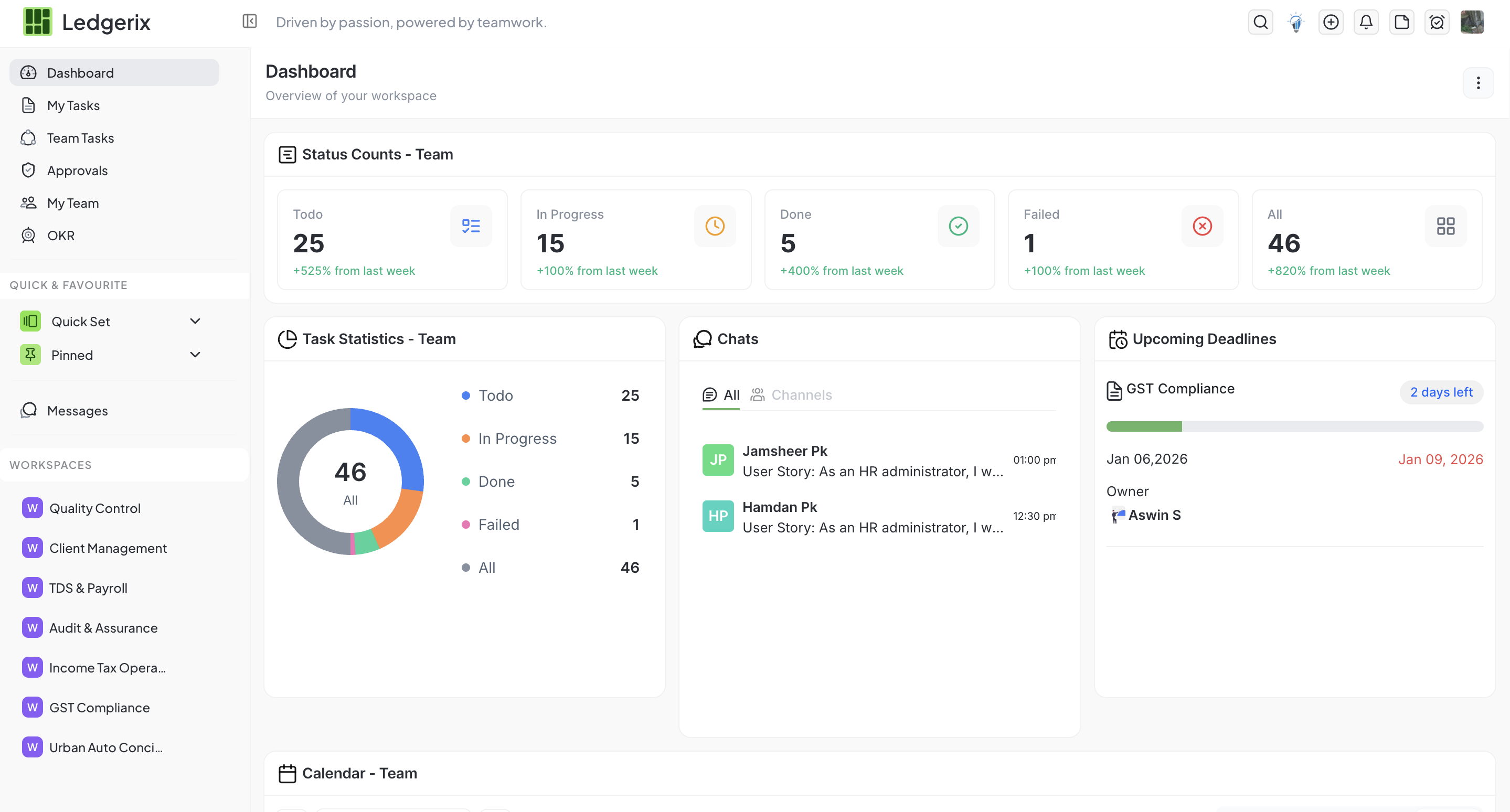Click the alarm reminder icon
The image size is (1510, 812).
(1437, 22)
